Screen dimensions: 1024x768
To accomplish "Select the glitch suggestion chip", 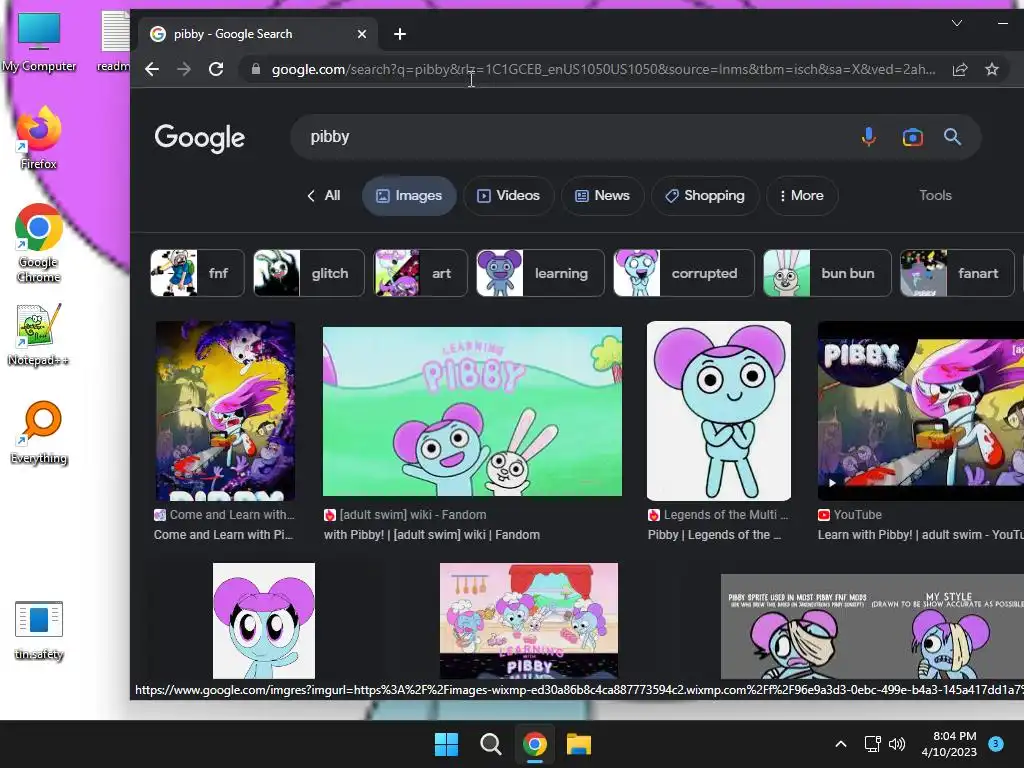I will (x=309, y=273).
